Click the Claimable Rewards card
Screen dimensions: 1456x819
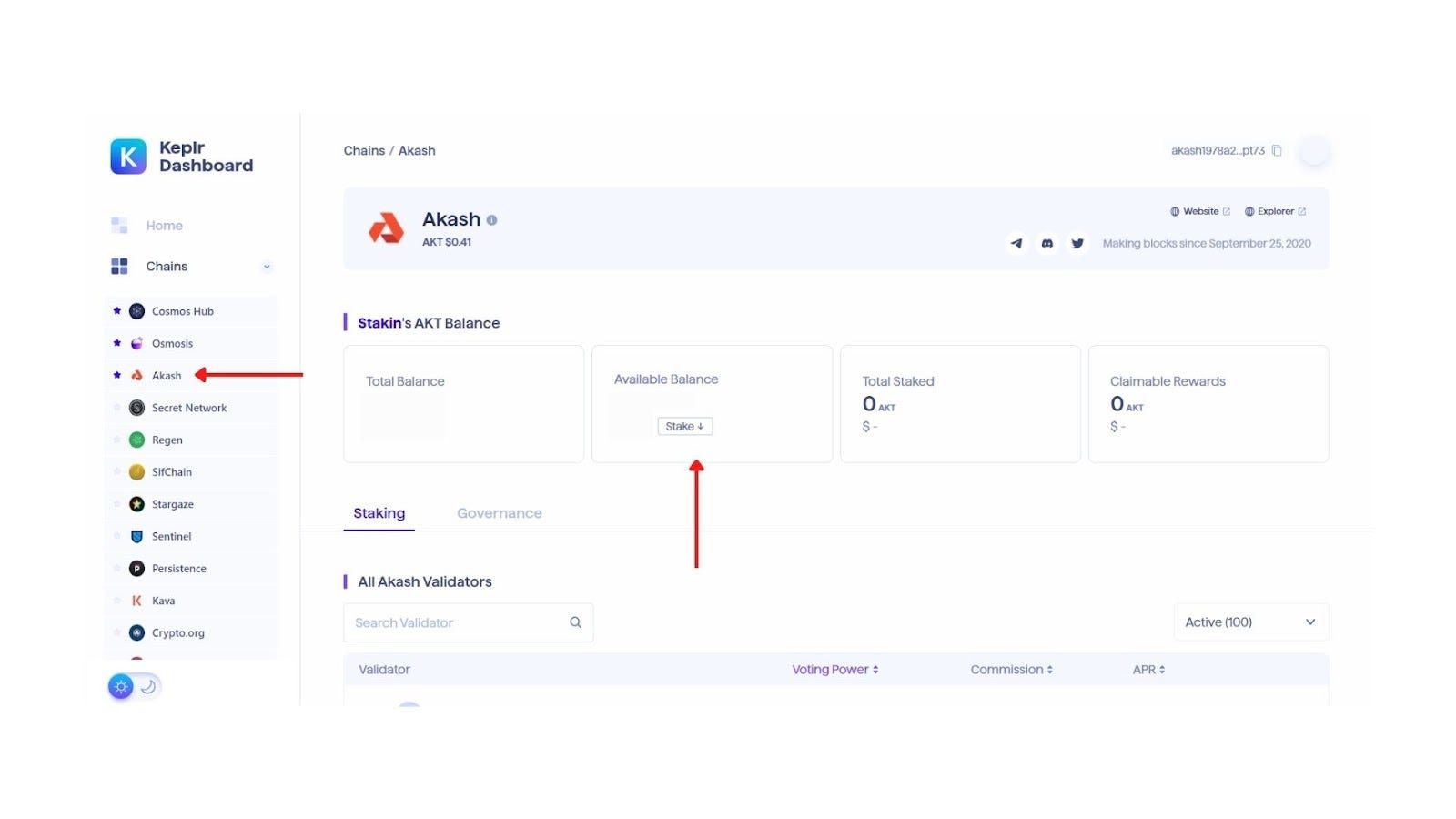[x=1208, y=404]
